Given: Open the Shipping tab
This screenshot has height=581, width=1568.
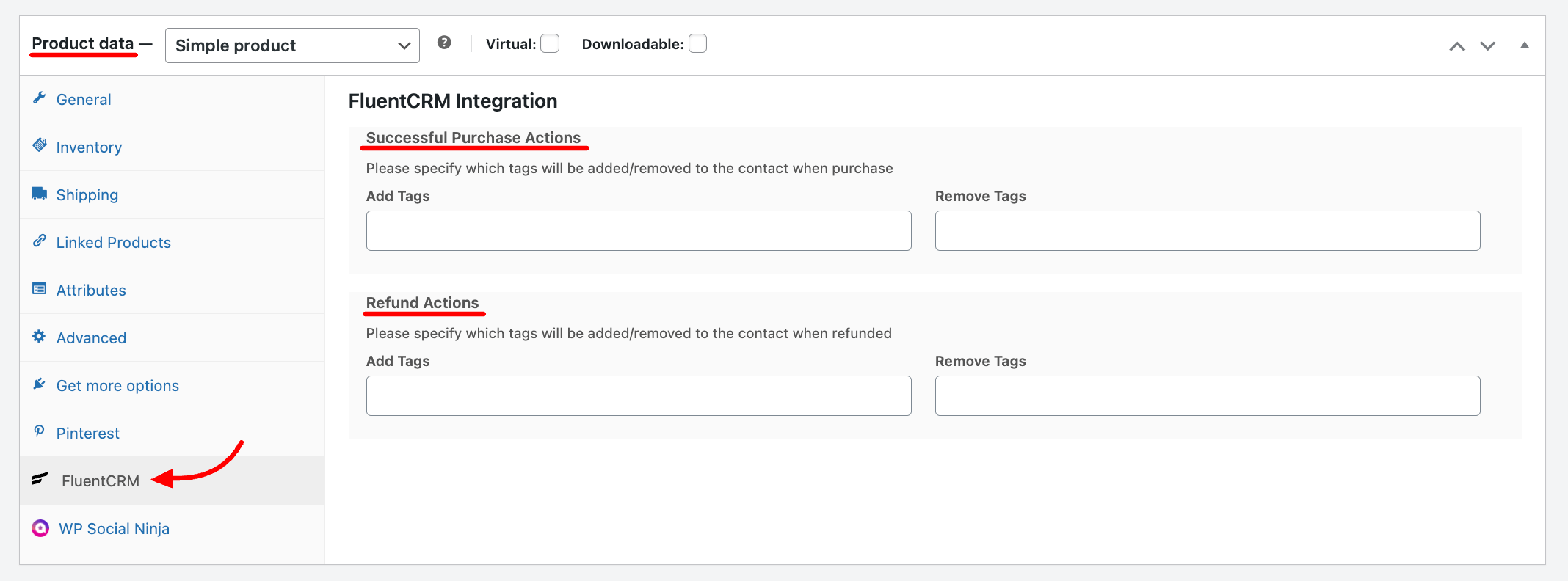Looking at the screenshot, I should click(173, 194).
